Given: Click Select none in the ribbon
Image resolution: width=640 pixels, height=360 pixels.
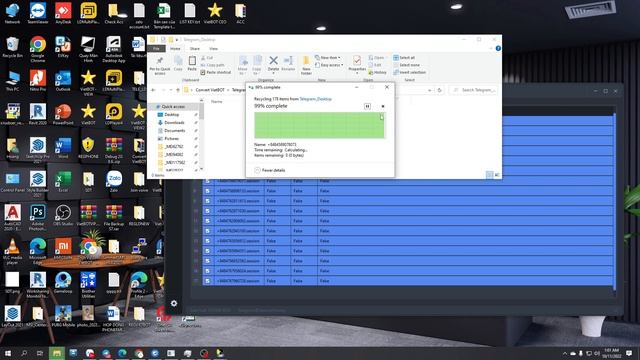Looking at the screenshot, I should click(x=406, y=65).
